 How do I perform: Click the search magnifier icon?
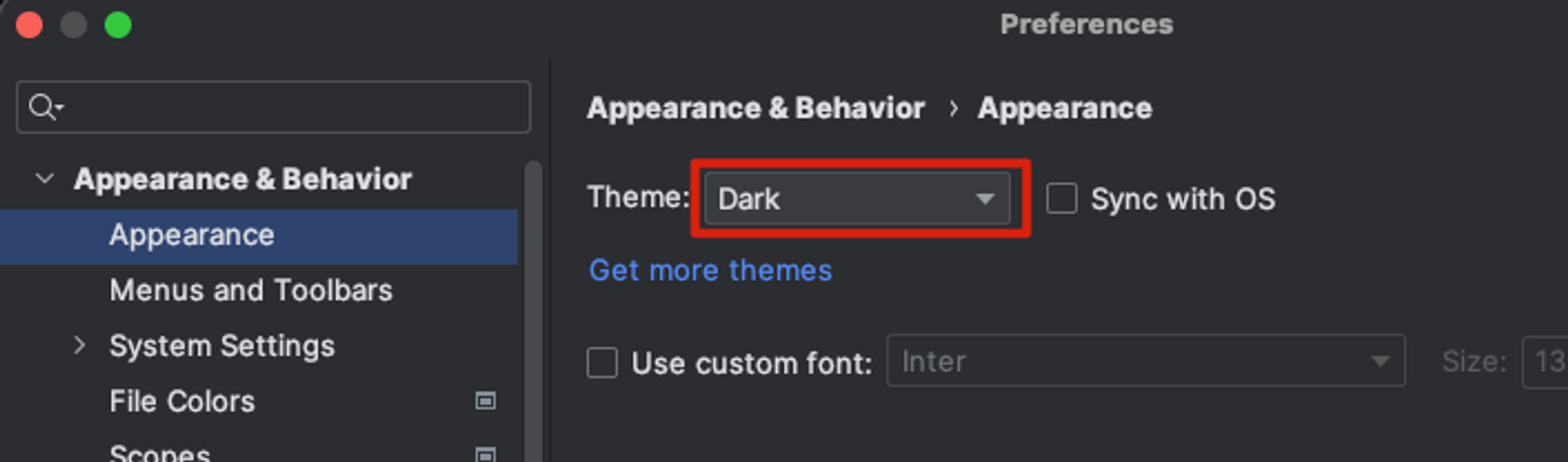tap(45, 107)
